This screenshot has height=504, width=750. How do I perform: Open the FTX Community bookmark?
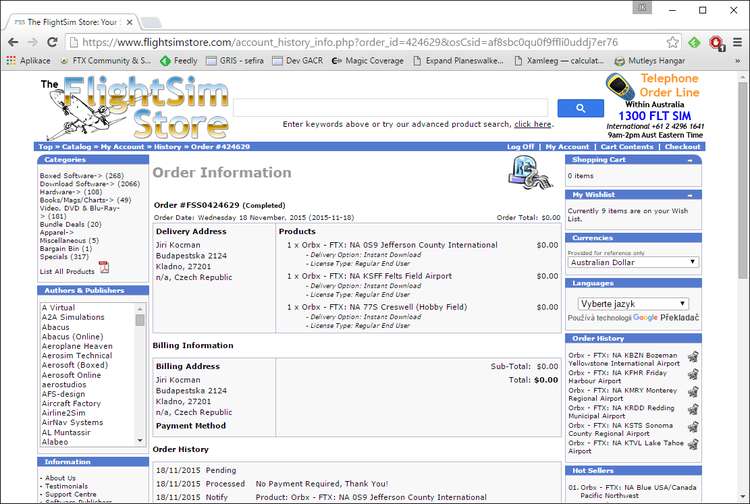[x=106, y=61]
